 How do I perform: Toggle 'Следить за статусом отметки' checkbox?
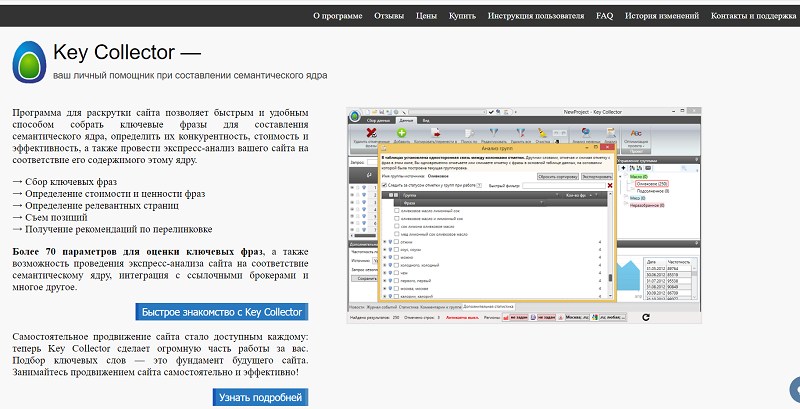coord(384,185)
